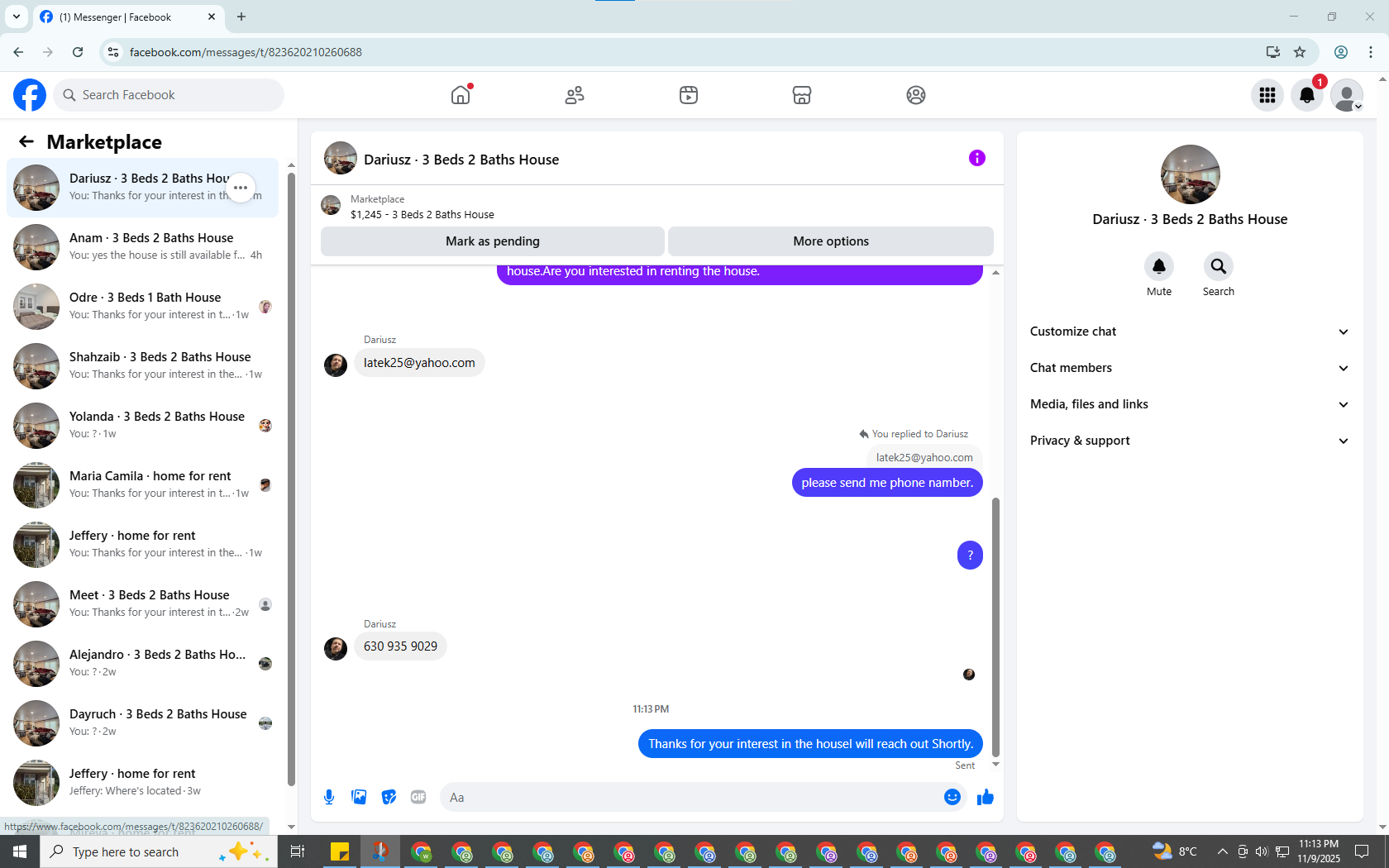This screenshot has width=1389, height=868.
Task: Click the 'Thanks for your interest' sent message
Action: coord(810,744)
